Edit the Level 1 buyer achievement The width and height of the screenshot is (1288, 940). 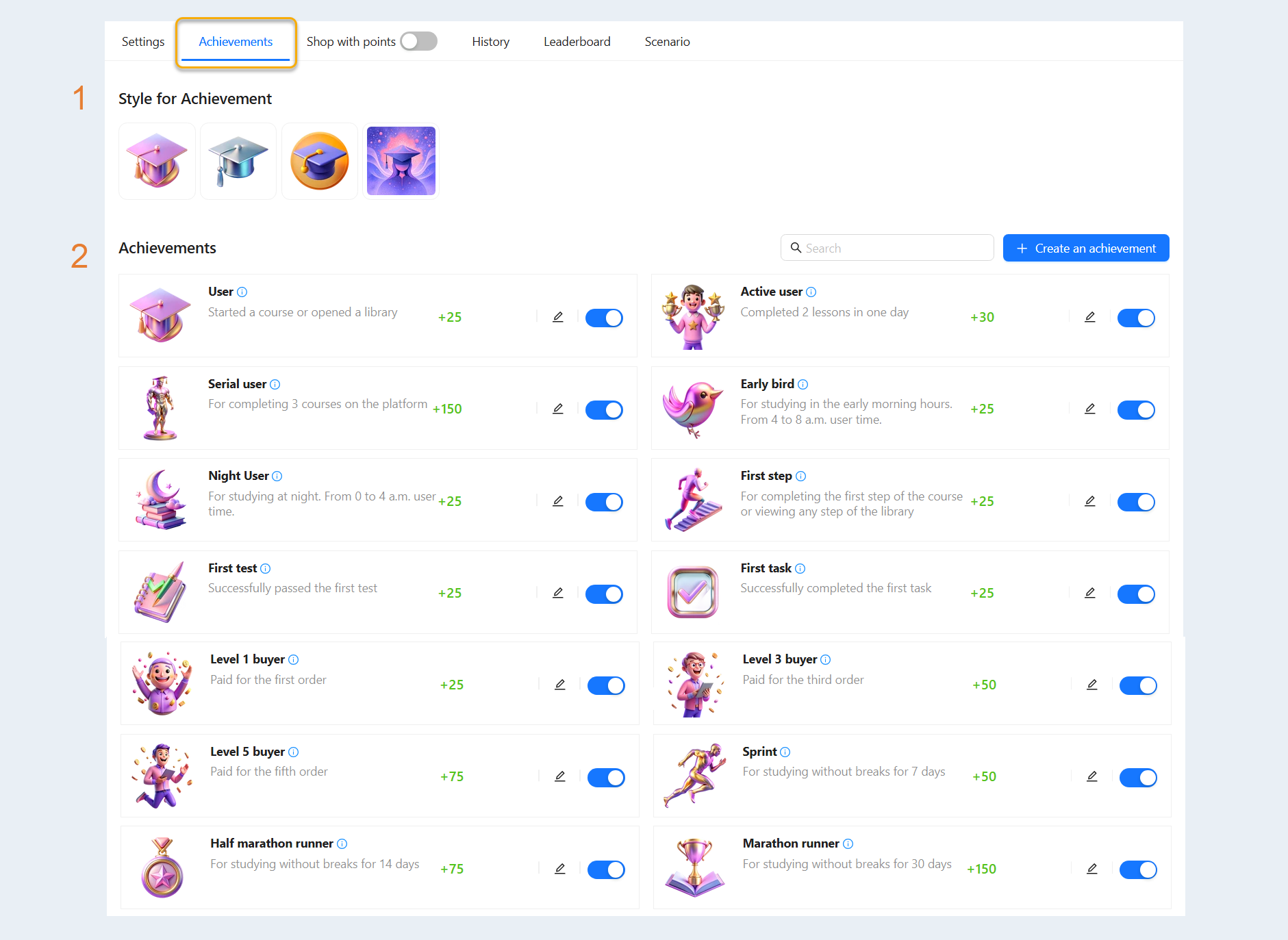560,685
